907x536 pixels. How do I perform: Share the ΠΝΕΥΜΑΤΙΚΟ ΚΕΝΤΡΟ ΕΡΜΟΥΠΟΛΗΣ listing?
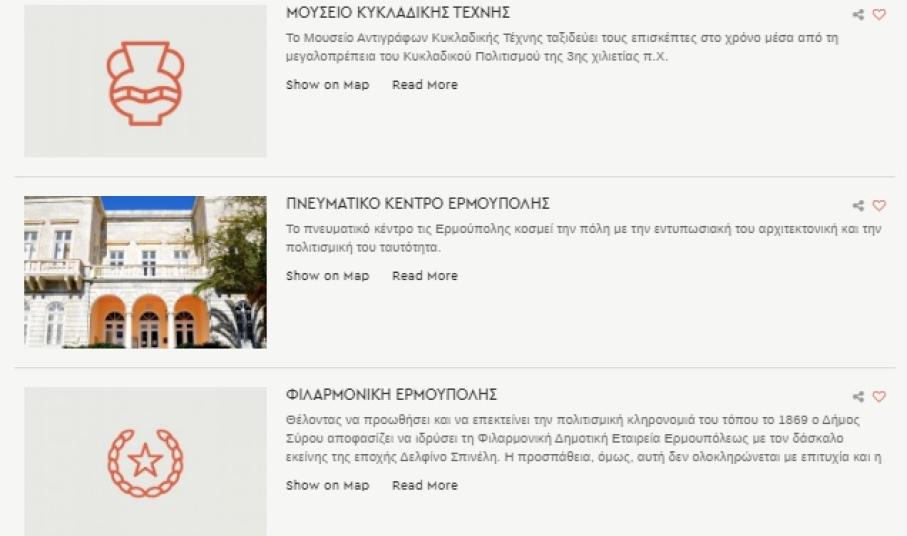858,206
